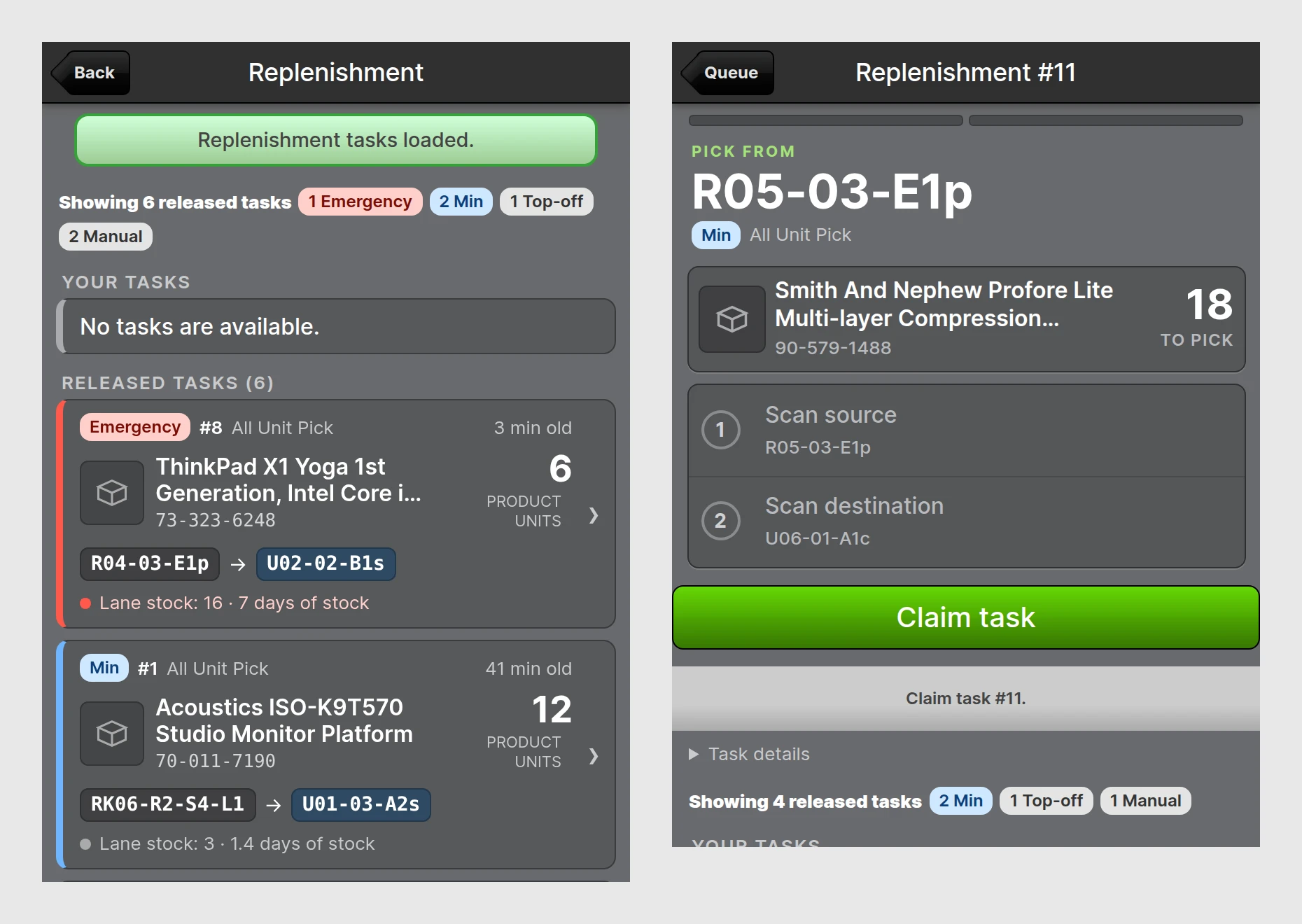Image resolution: width=1302 pixels, height=924 pixels.
Task: Click the ThinkPad X1 Yoga box icon
Action: click(112, 493)
